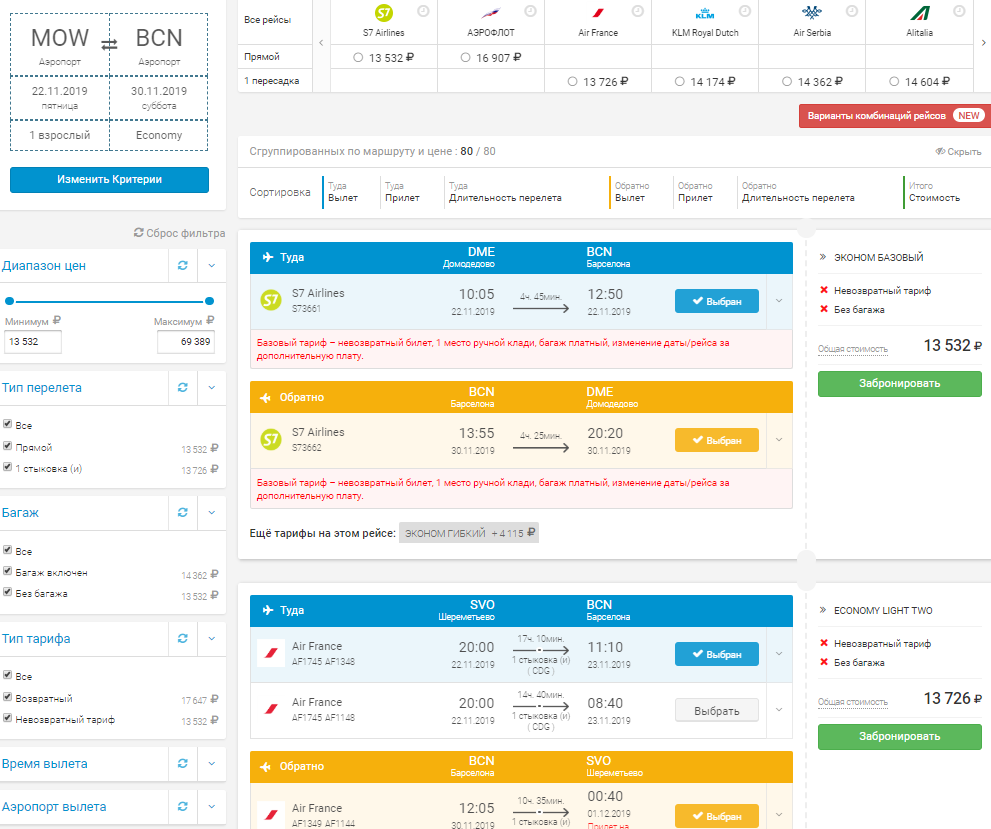Screen dimensions: 991x829
Task: Click the clock icon in the Aeroflot column
Action: [531, 11]
